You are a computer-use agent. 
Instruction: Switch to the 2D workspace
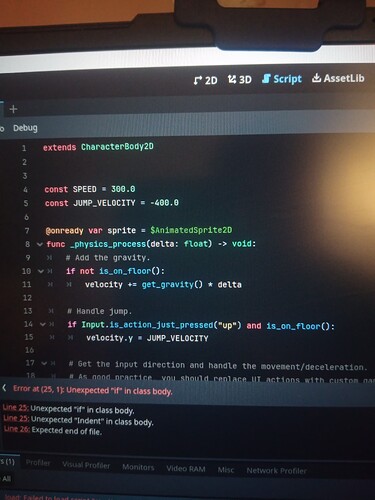tap(205, 80)
